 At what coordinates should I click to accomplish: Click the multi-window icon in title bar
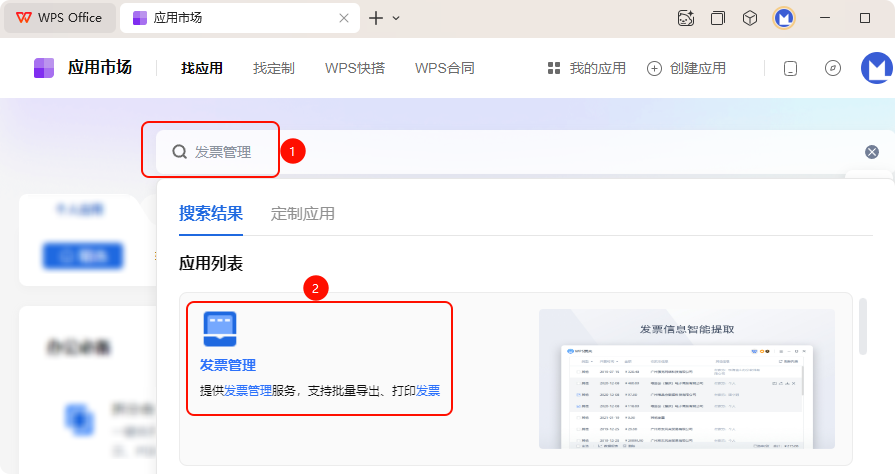(718, 18)
